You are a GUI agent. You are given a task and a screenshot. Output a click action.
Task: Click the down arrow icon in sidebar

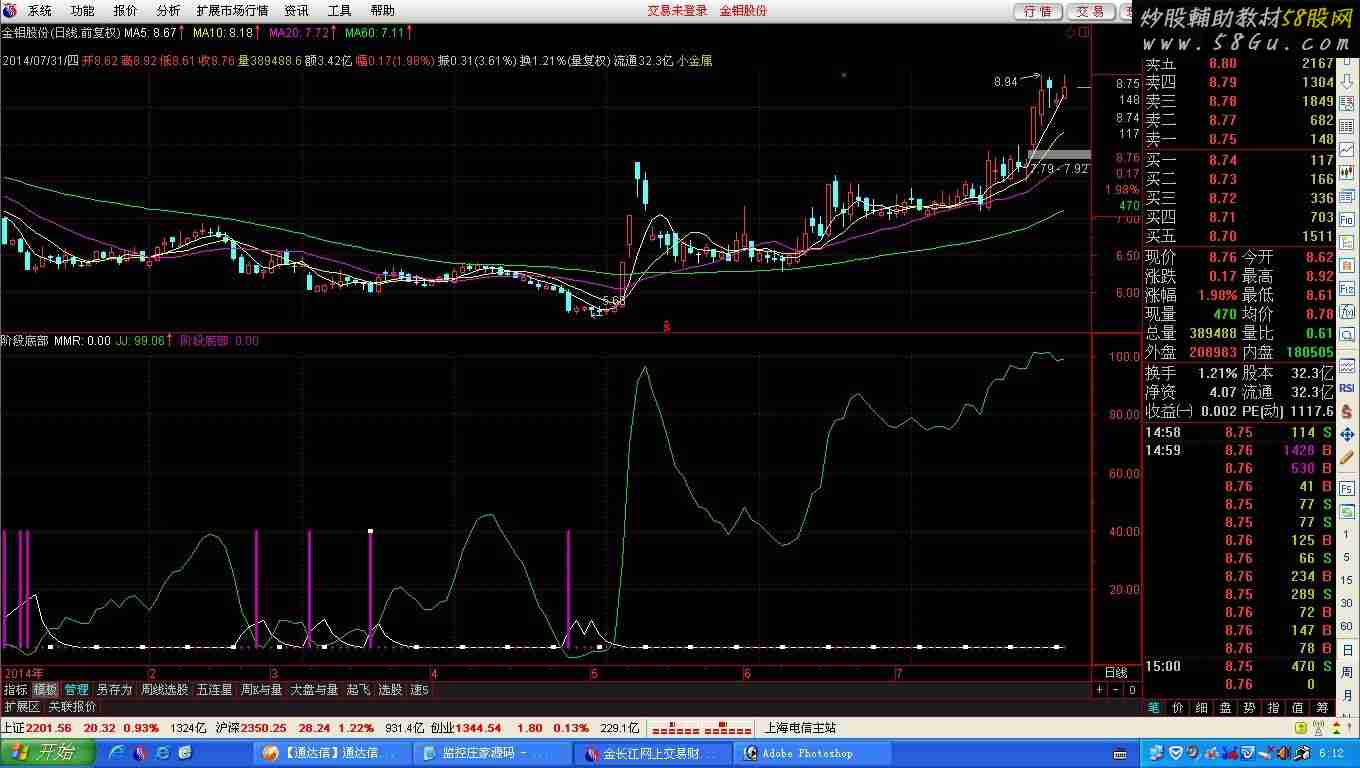pyautogui.click(x=1347, y=81)
